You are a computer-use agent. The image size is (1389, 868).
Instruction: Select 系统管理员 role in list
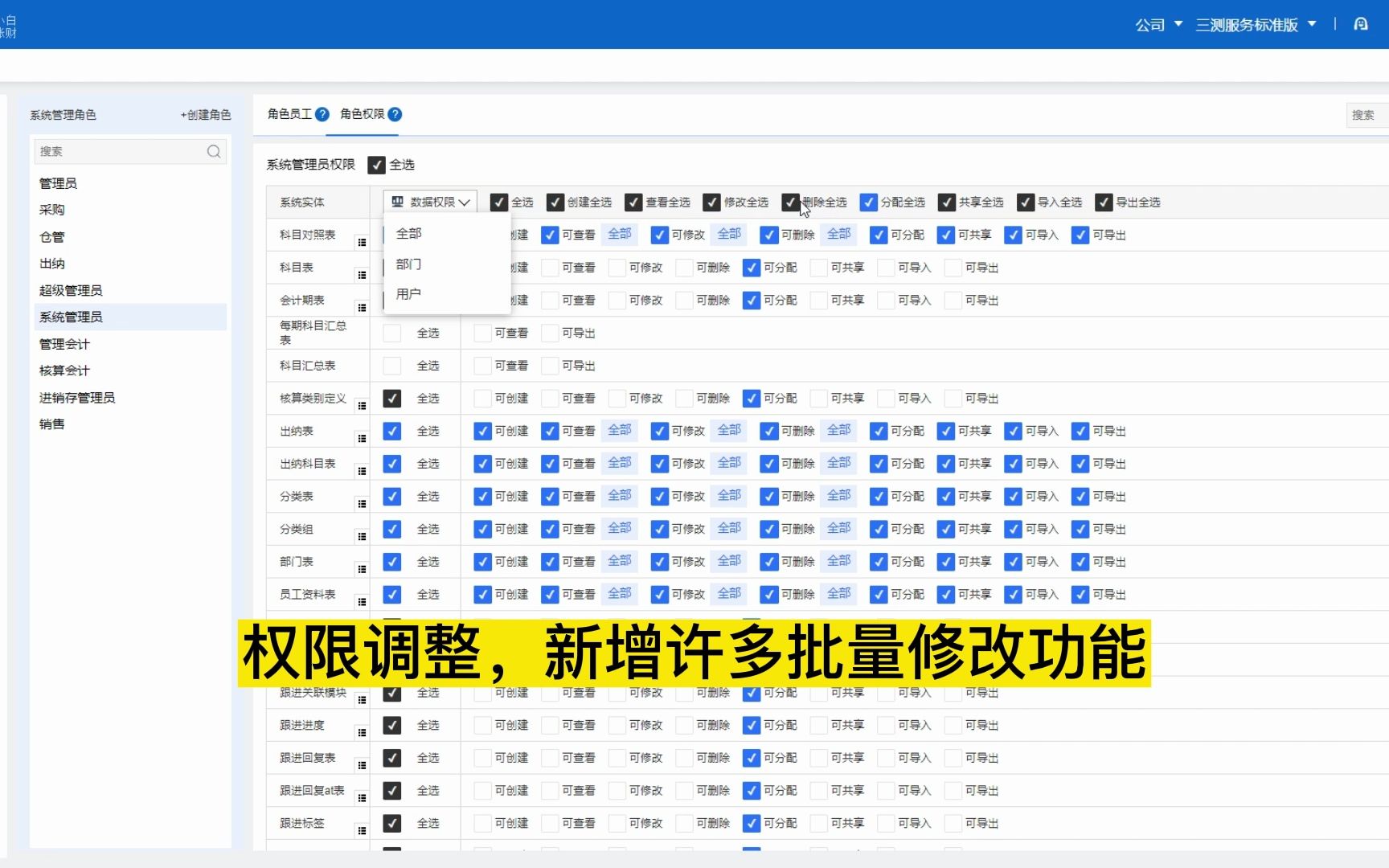(x=130, y=317)
